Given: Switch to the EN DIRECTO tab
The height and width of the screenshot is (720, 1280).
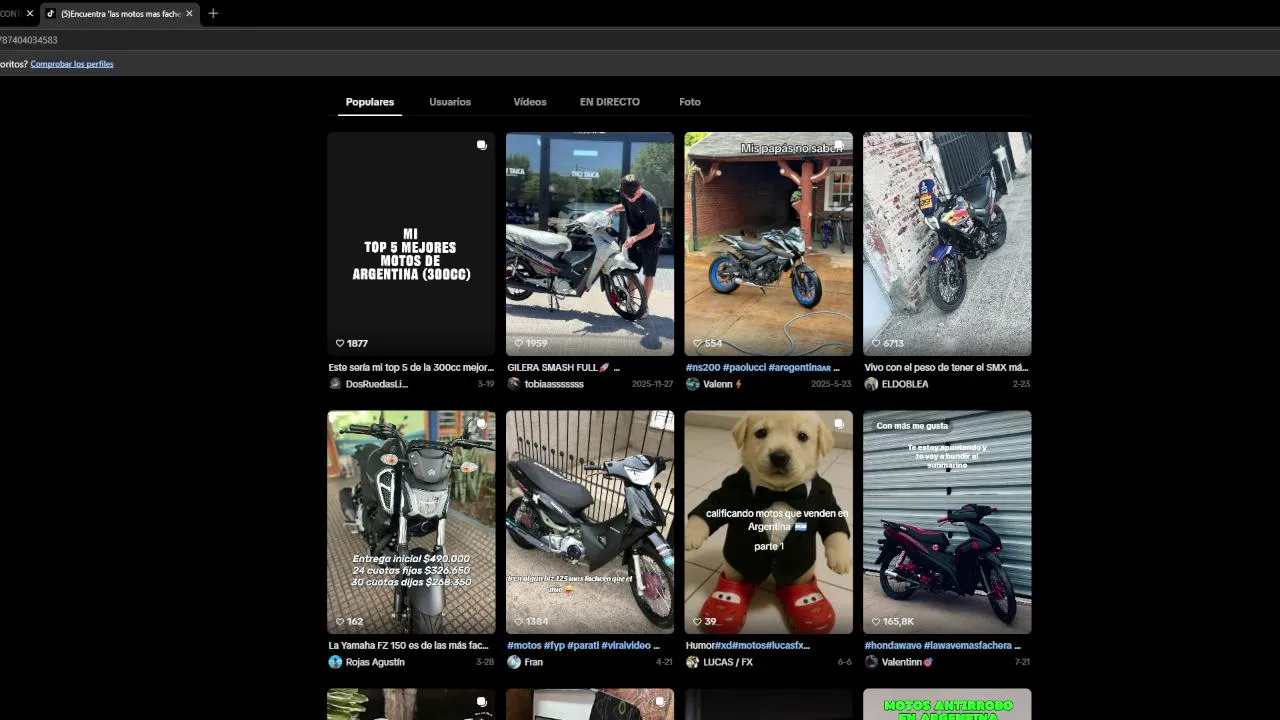Looking at the screenshot, I should point(610,102).
